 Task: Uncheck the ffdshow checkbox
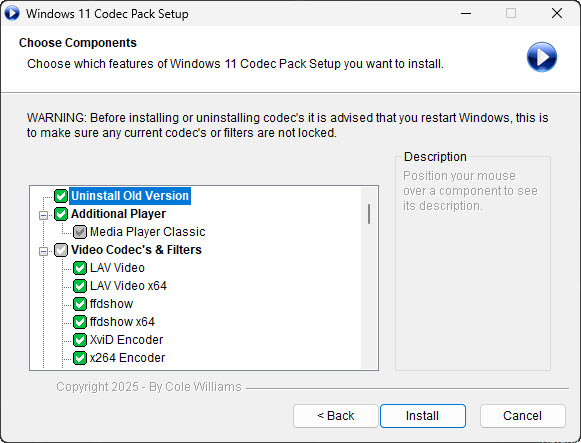tap(80, 304)
